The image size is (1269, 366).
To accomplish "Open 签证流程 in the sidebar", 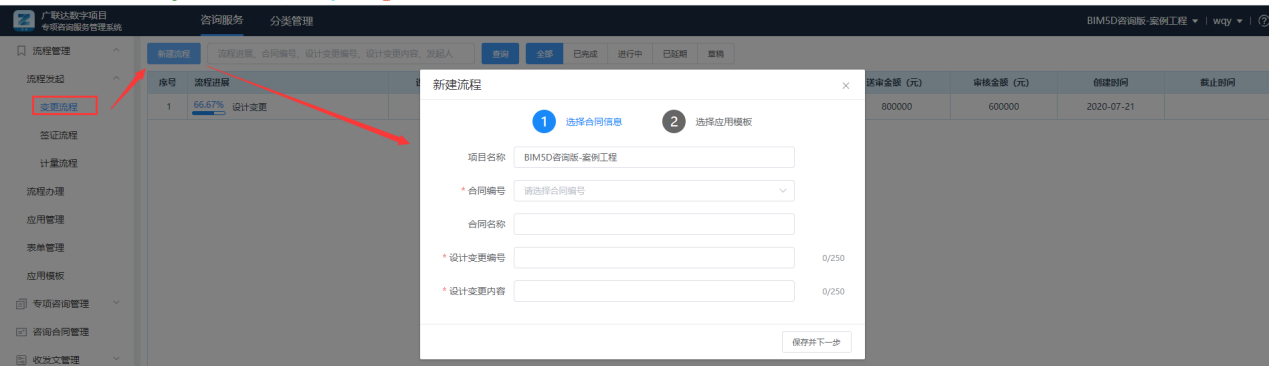I will [x=59, y=135].
